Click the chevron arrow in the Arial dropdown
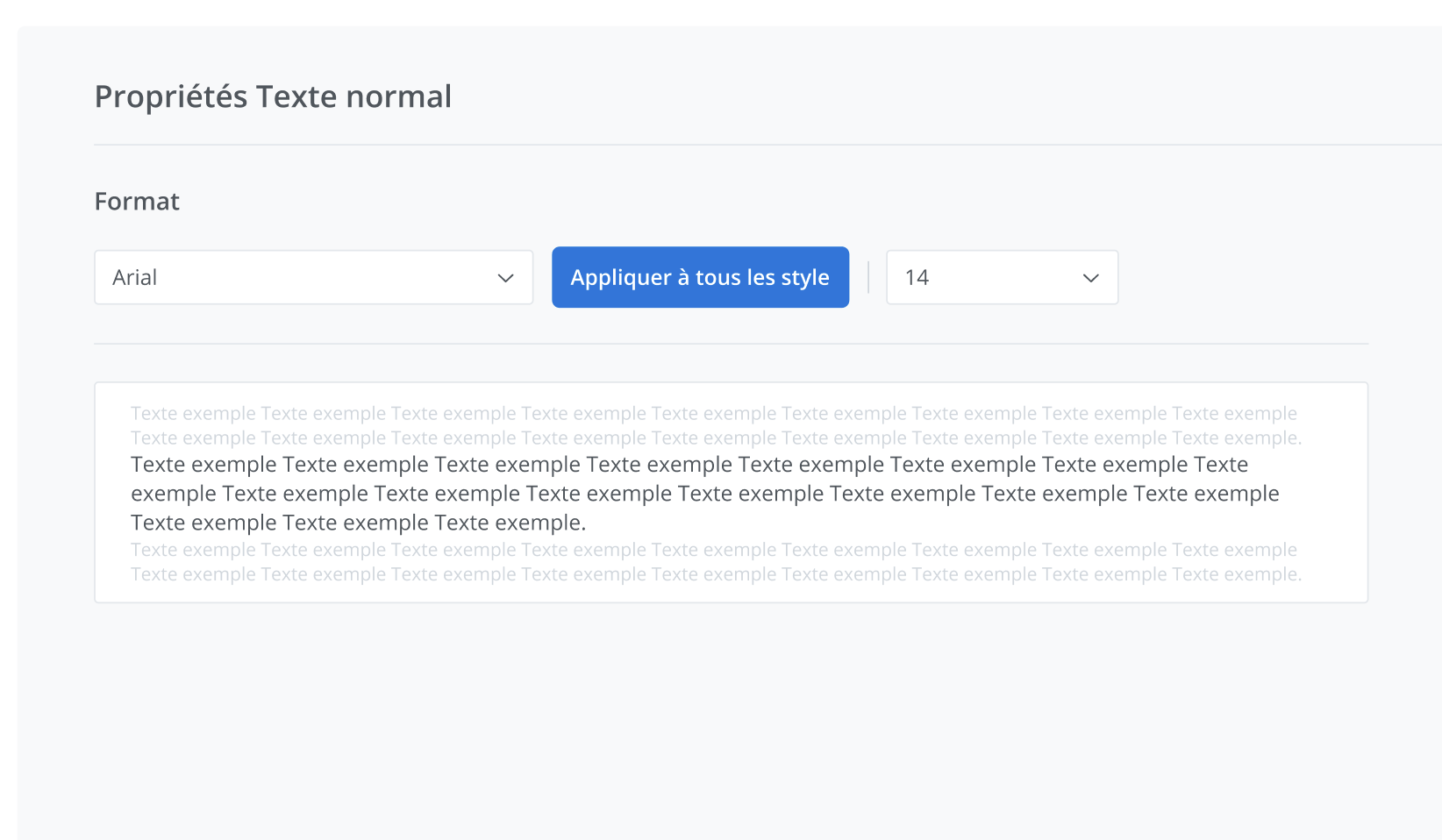The height and width of the screenshot is (840, 1442). tap(505, 278)
